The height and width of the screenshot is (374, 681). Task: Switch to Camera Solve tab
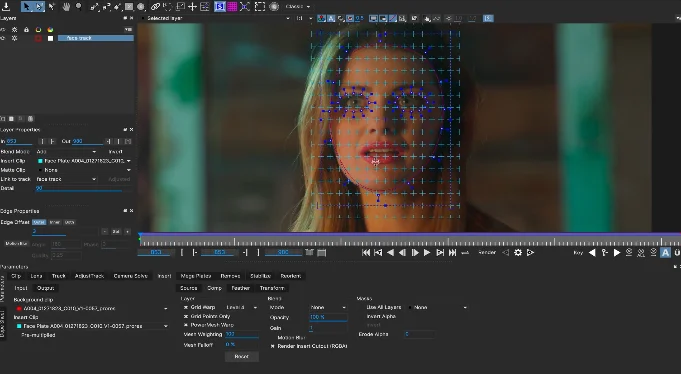click(x=130, y=276)
